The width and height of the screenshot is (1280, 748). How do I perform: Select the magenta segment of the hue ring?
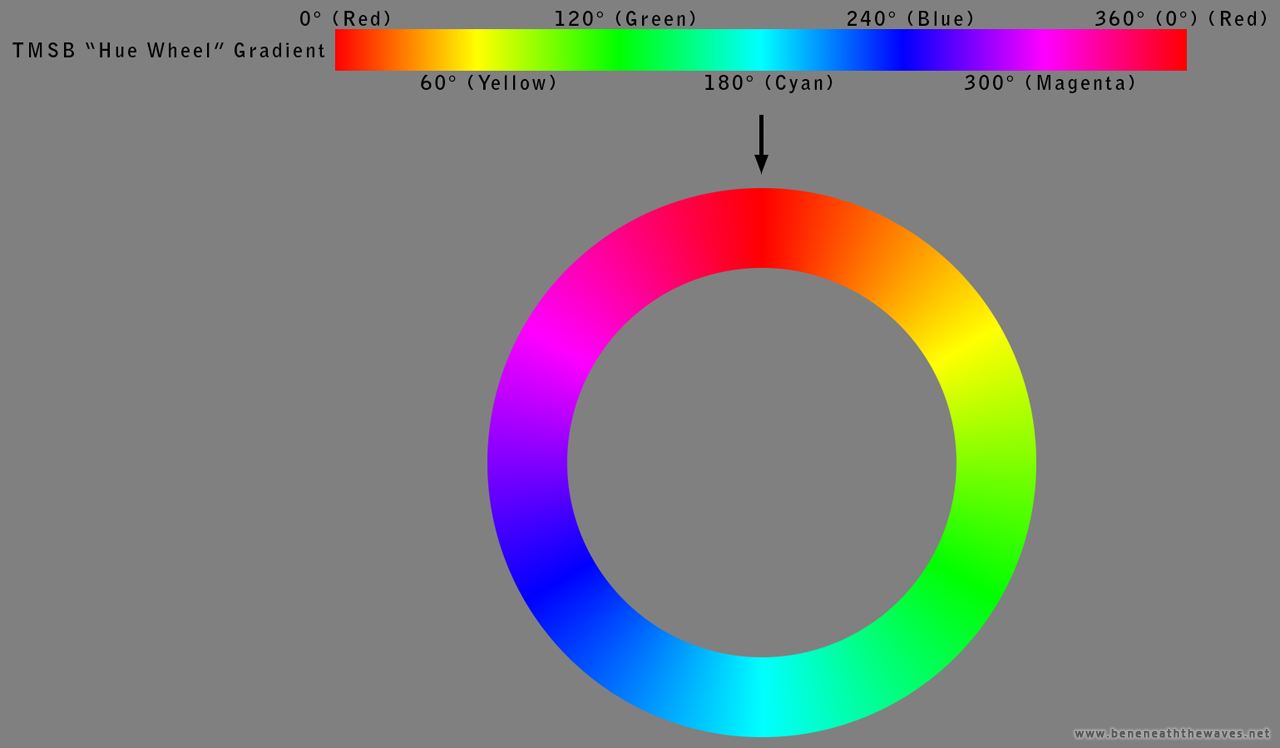(559, 345)
